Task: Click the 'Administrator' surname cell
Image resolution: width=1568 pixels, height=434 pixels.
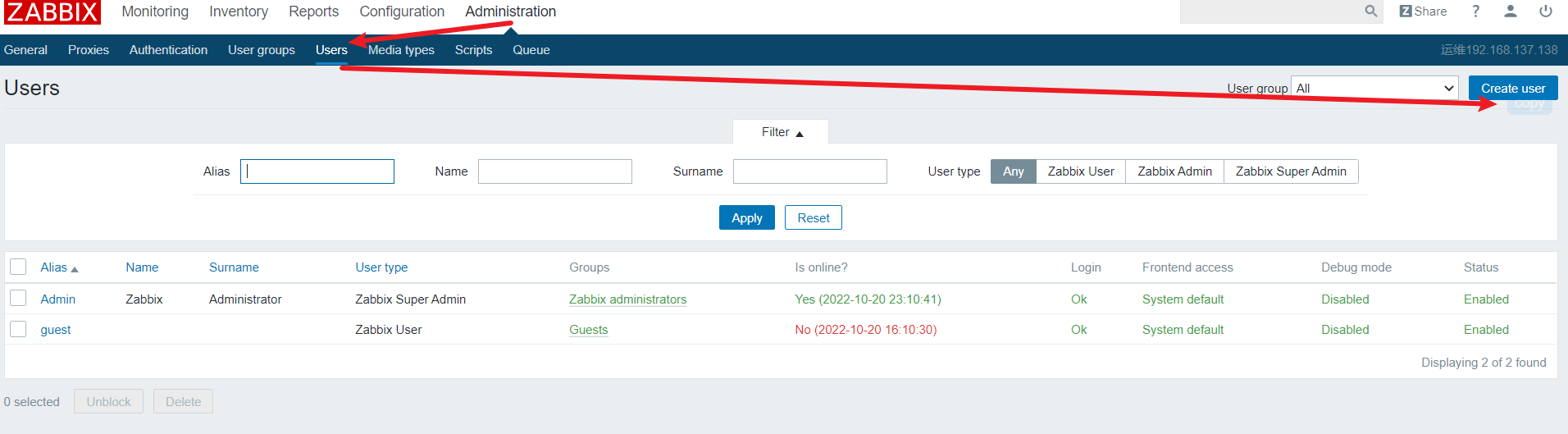Action: point(245,299)
